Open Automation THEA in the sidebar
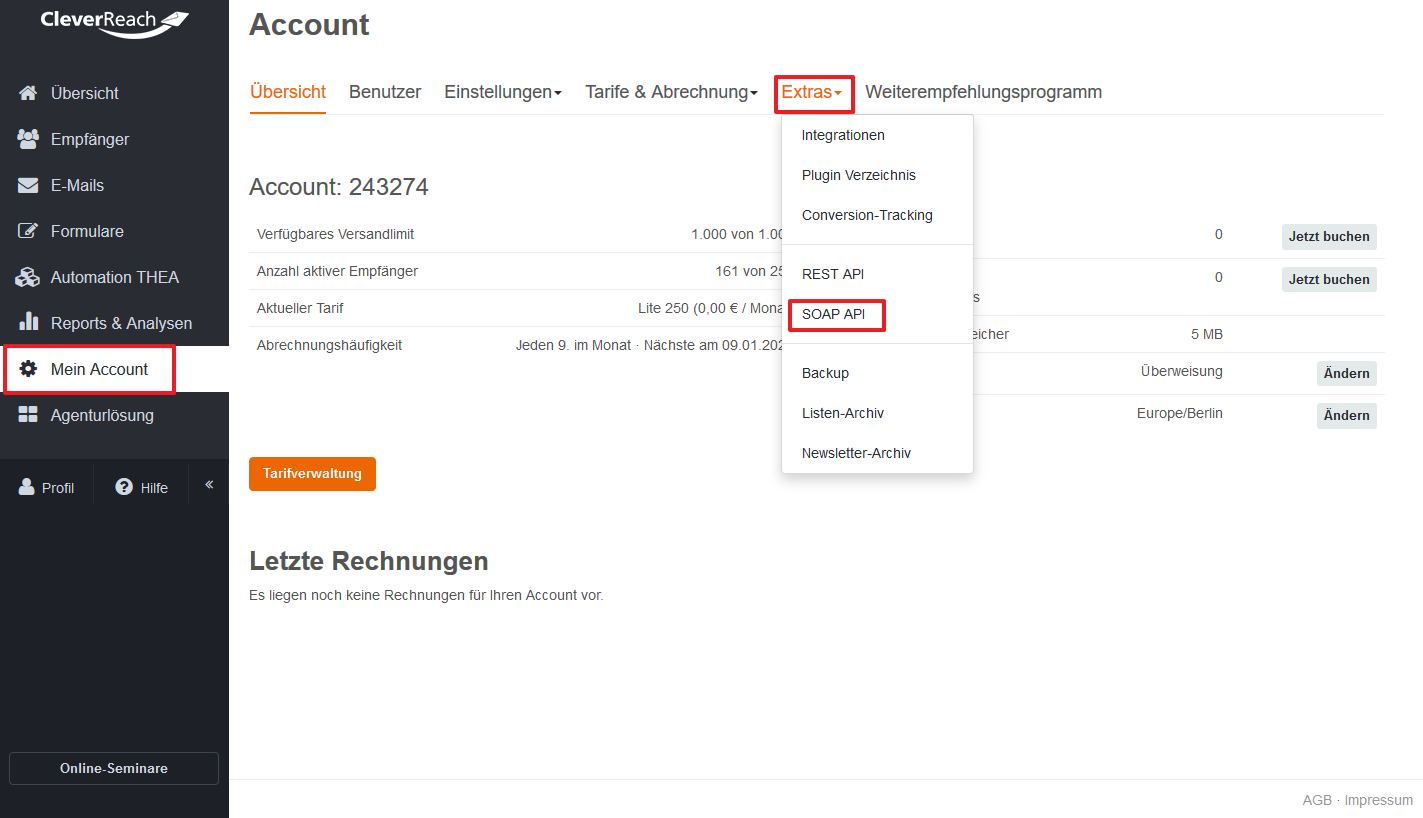 pos(114,277)
